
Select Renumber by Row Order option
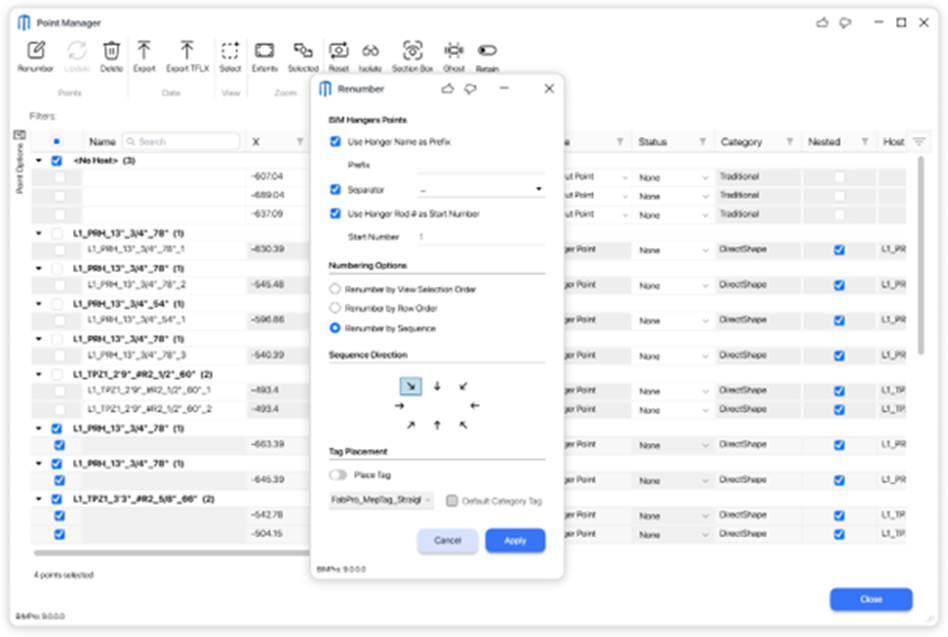click(335, 309)
